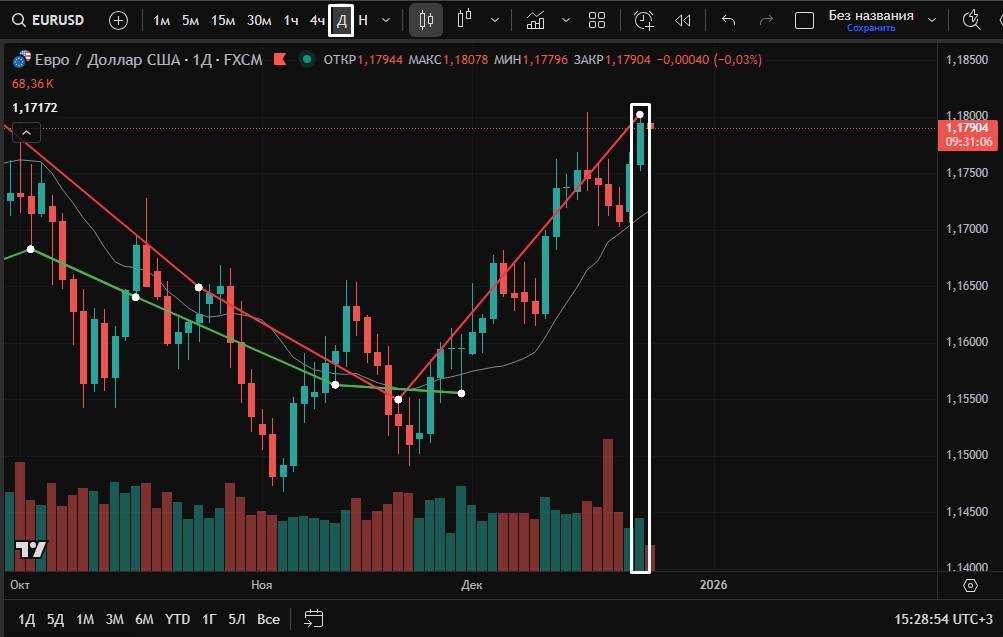Open price scale settings gear icon
Viewport: 1003px width, 637px height.
point(970,585)
